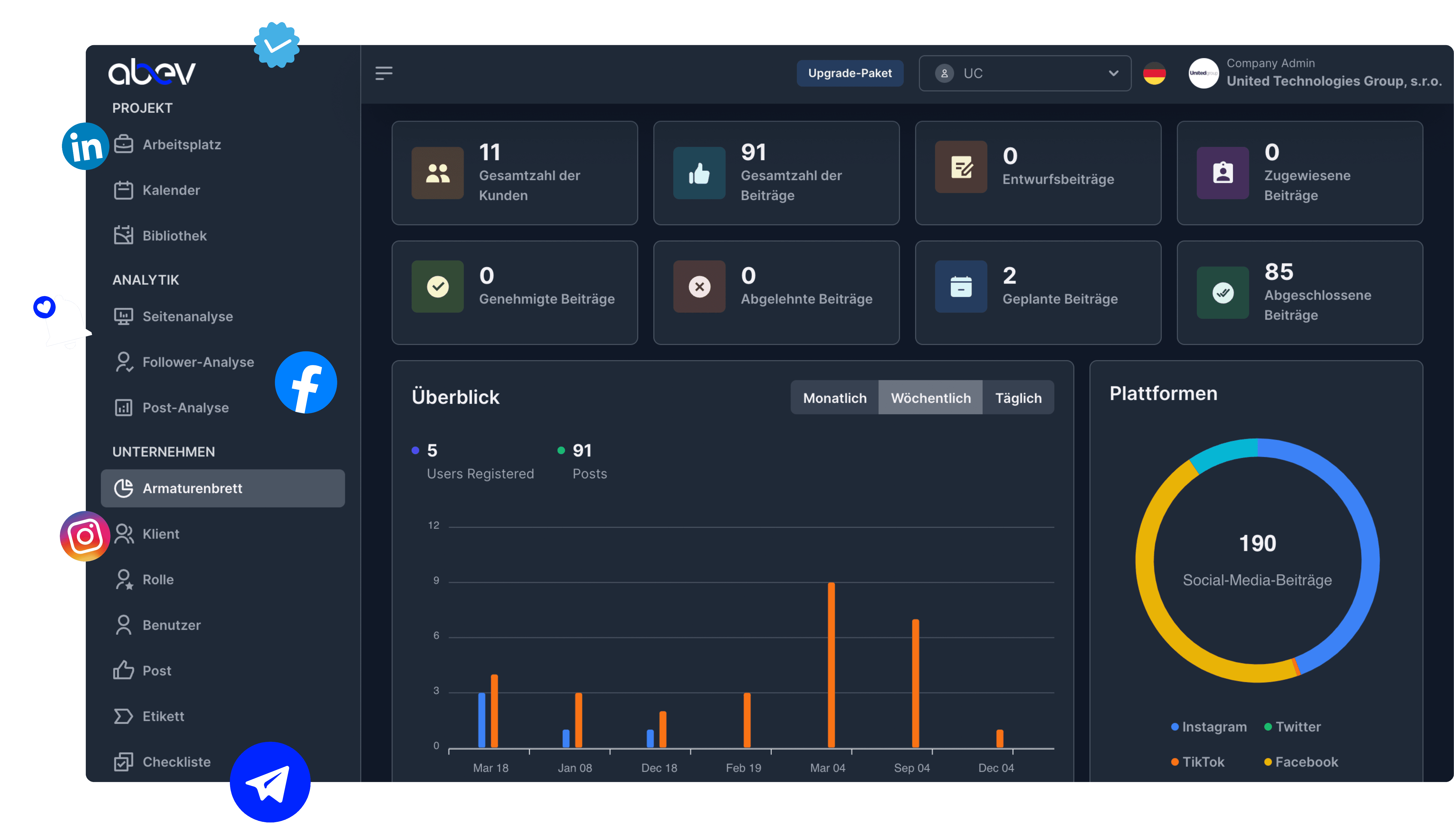The height and width of the screenshot is (840, 1454).
Task: Click the German flag language selector
Action: coord(1154,73)
